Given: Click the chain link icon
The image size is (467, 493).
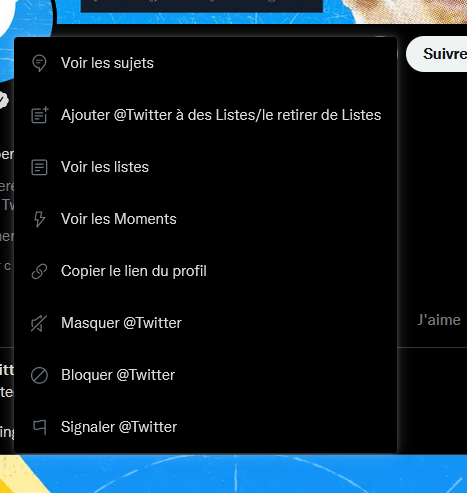Looking at the screenshot, I should (x=39, y=271).
